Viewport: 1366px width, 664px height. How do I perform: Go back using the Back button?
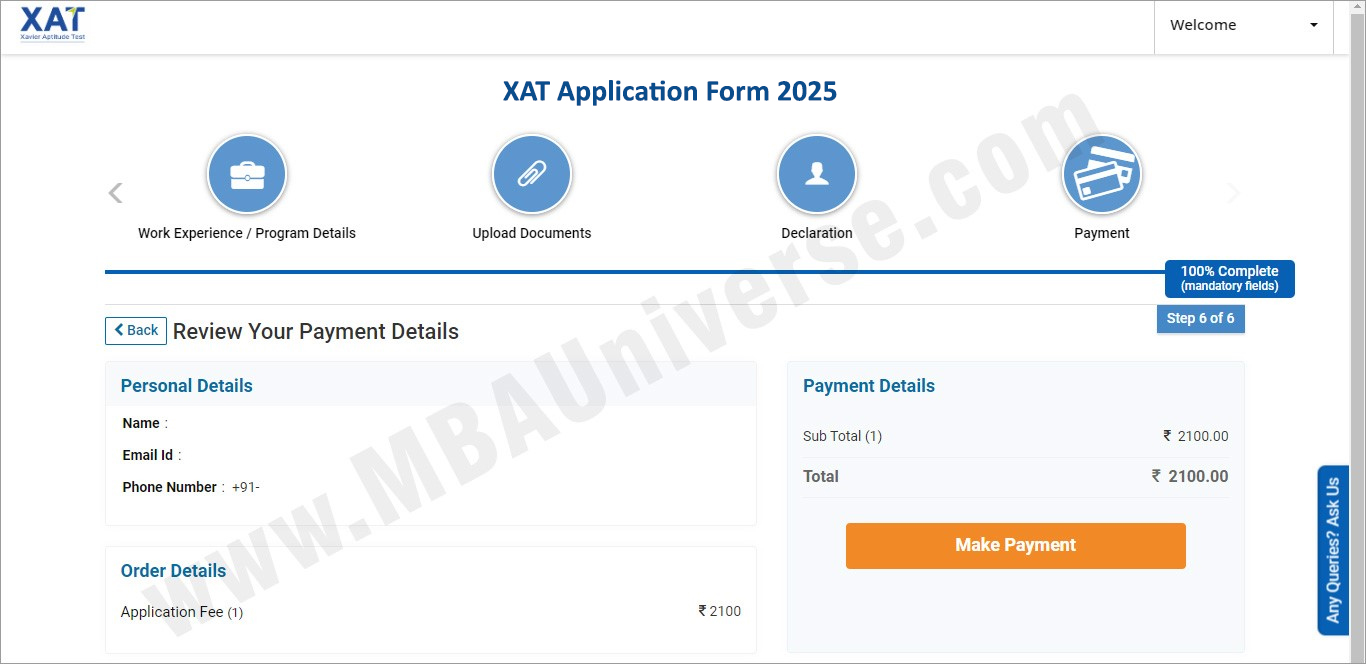coord(135,330)
